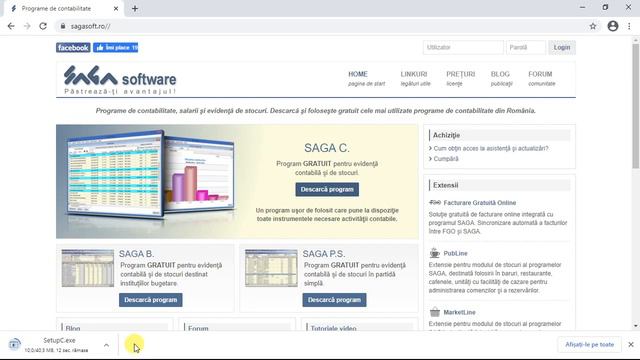640x360 pixels.
Task: Click the address bar showing sagasoft.ro
Action: point(322,26)
